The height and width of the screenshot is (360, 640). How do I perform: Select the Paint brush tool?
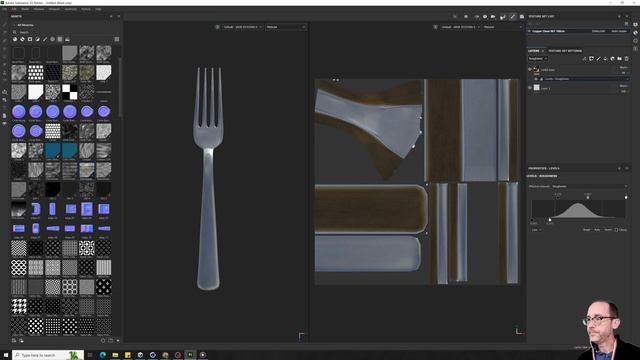point(4,25)
